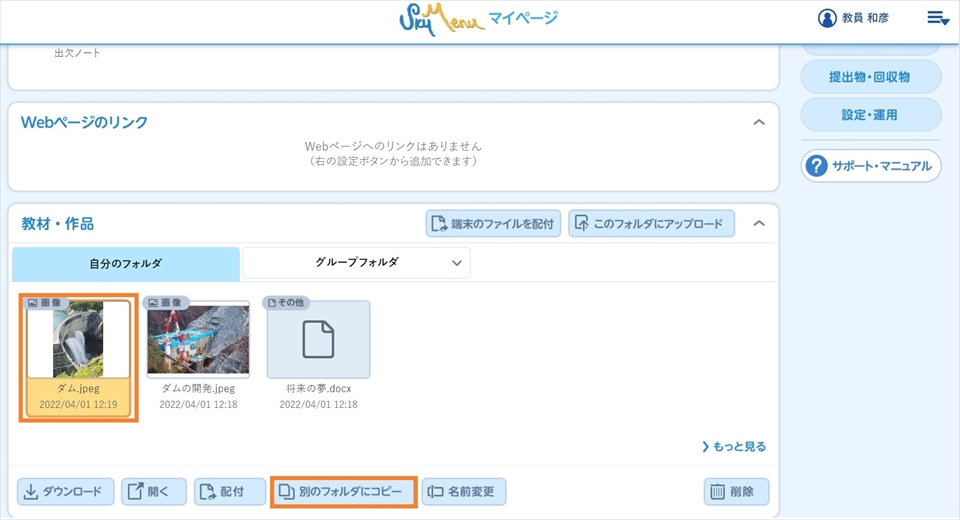Click the user profile icon for 教員 和彦
This screenshot has width=960, height=520.
pos(827,18)
